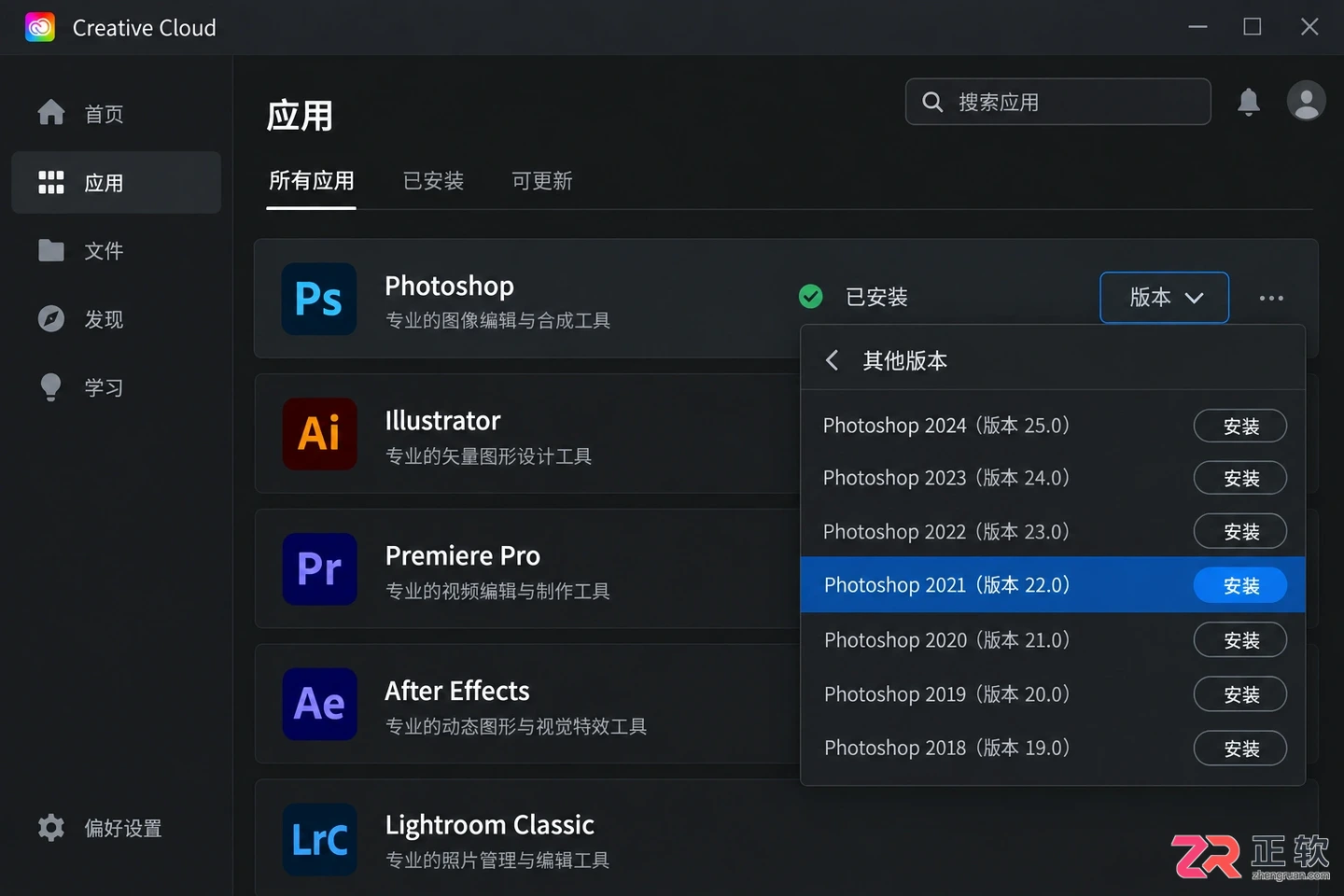Click the green installed checkmark icon

tap(811, 297)
